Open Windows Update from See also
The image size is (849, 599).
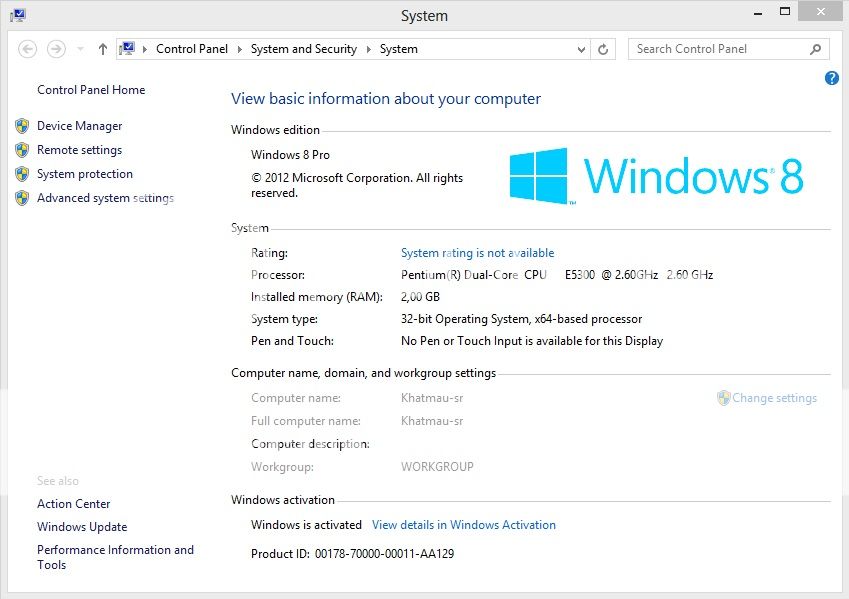pyautogui.click(x=82, y=527)
